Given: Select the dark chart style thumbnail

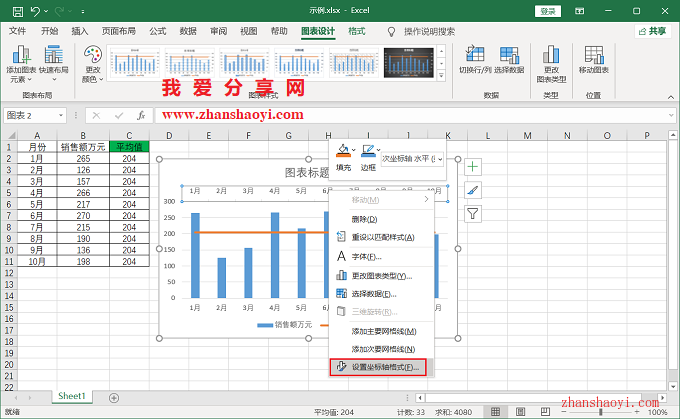Looking at the screenshot, I should coord(409,62).
